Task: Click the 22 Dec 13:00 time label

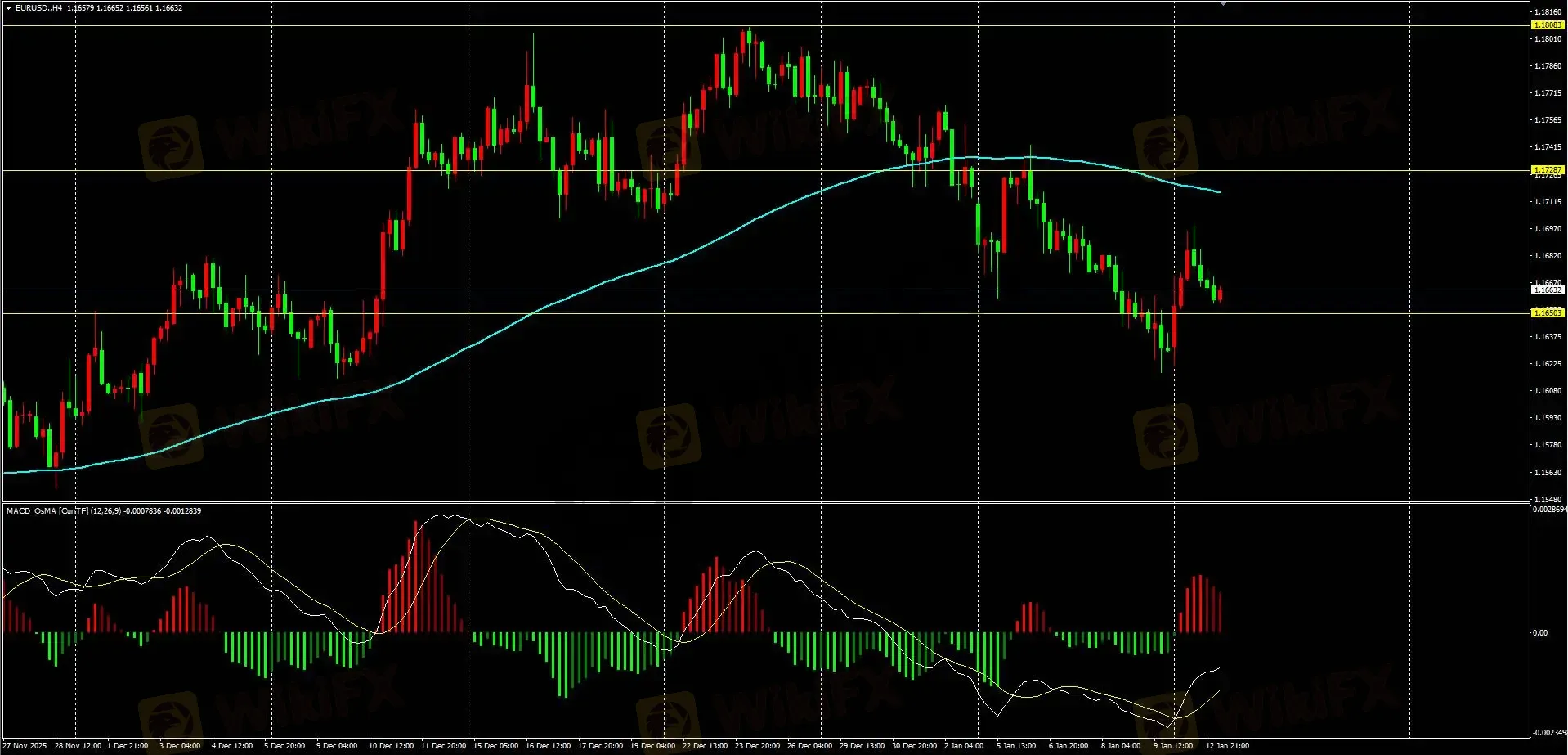Action: (x=705, y=746)
